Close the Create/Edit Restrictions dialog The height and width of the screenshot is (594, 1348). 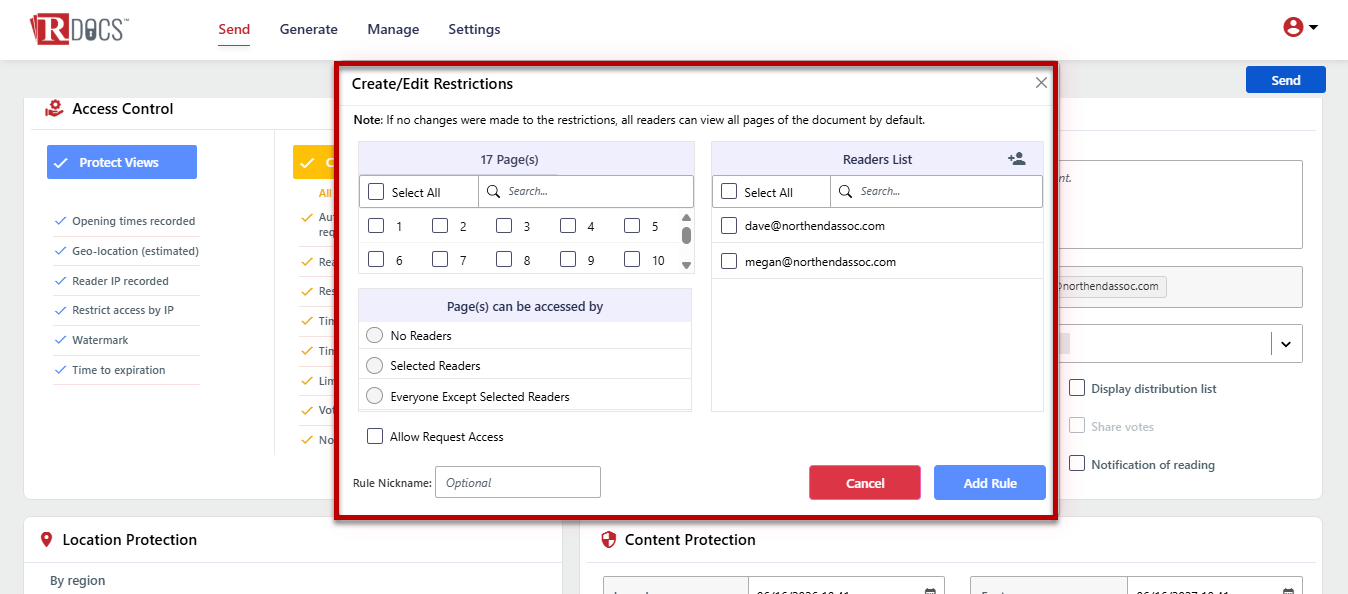point(1041,83)
